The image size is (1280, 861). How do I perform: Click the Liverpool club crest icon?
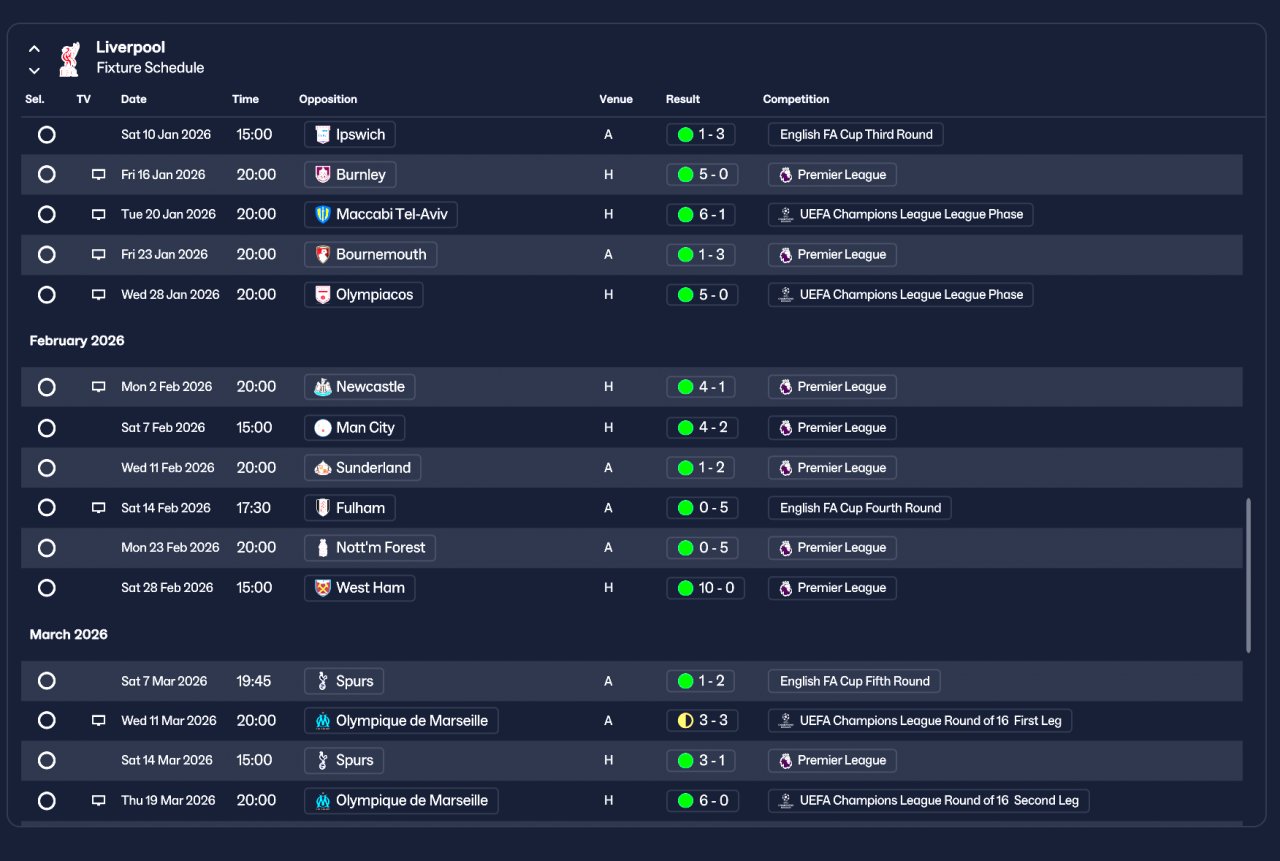[69, 59]
